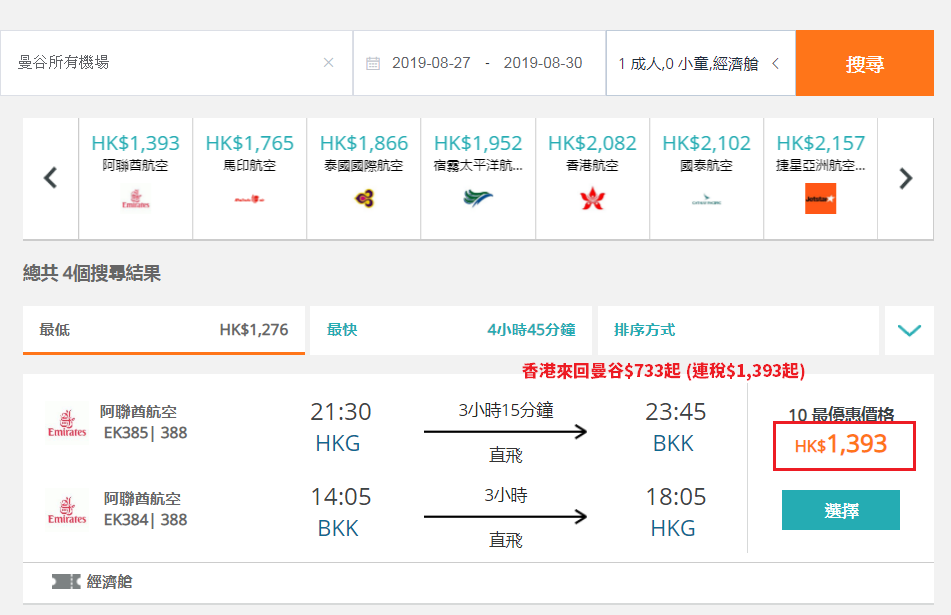The height and width of the screenshot is (615, 951).
Task: Click Malindo Air logo in the carousel
Action: (x=249, y=199)
